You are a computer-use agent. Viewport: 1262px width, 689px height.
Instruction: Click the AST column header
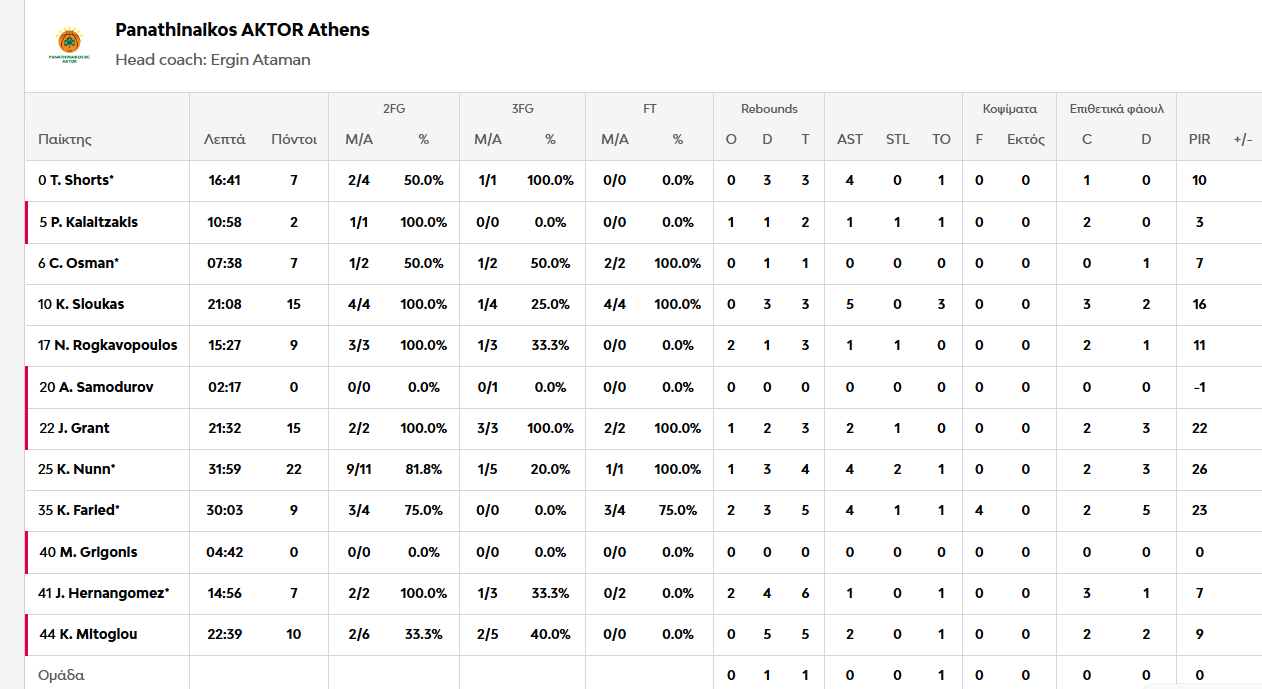850,139
